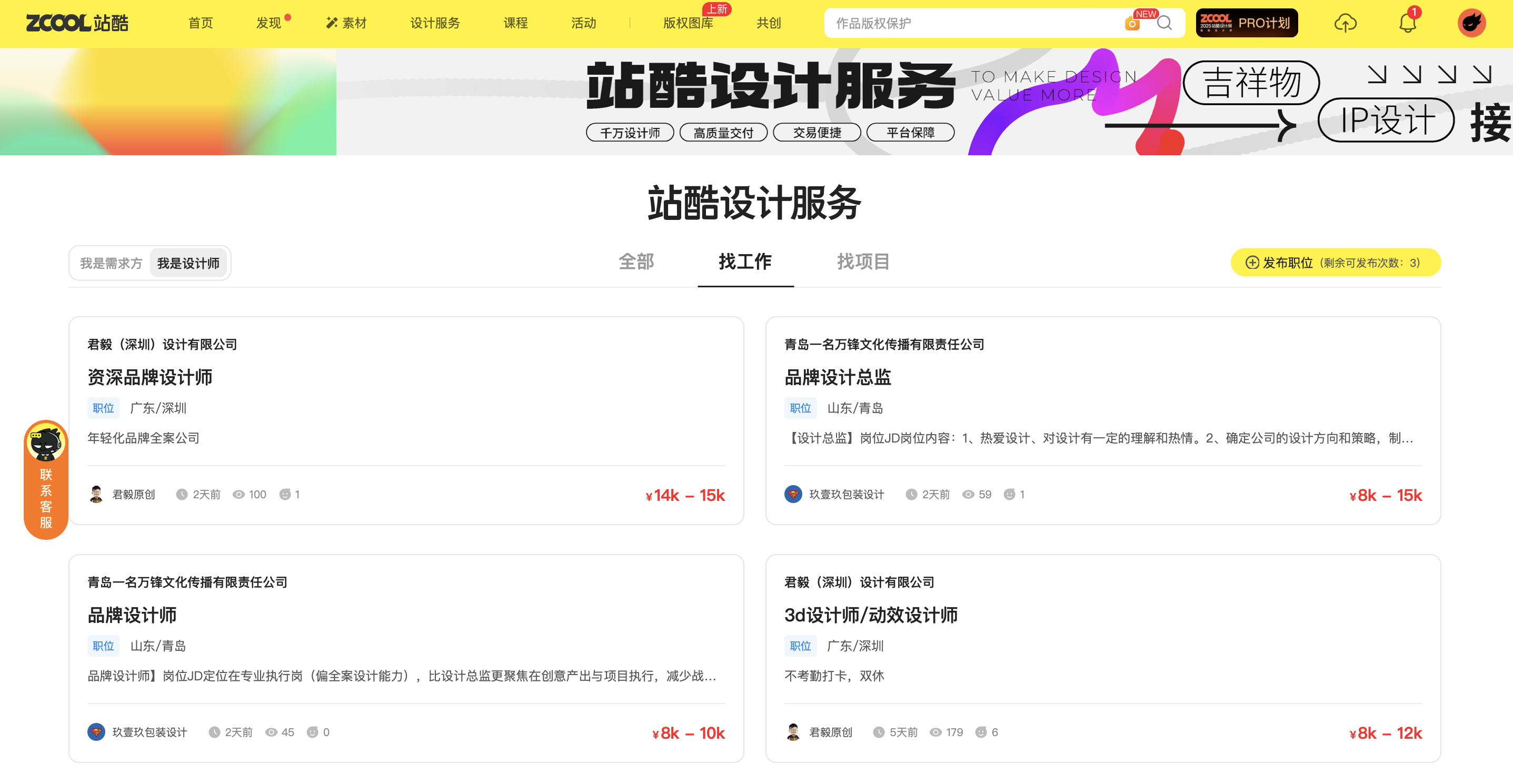Click the plus icon in 发布职位
The image size is (1513, 784).
(1252, 263)
